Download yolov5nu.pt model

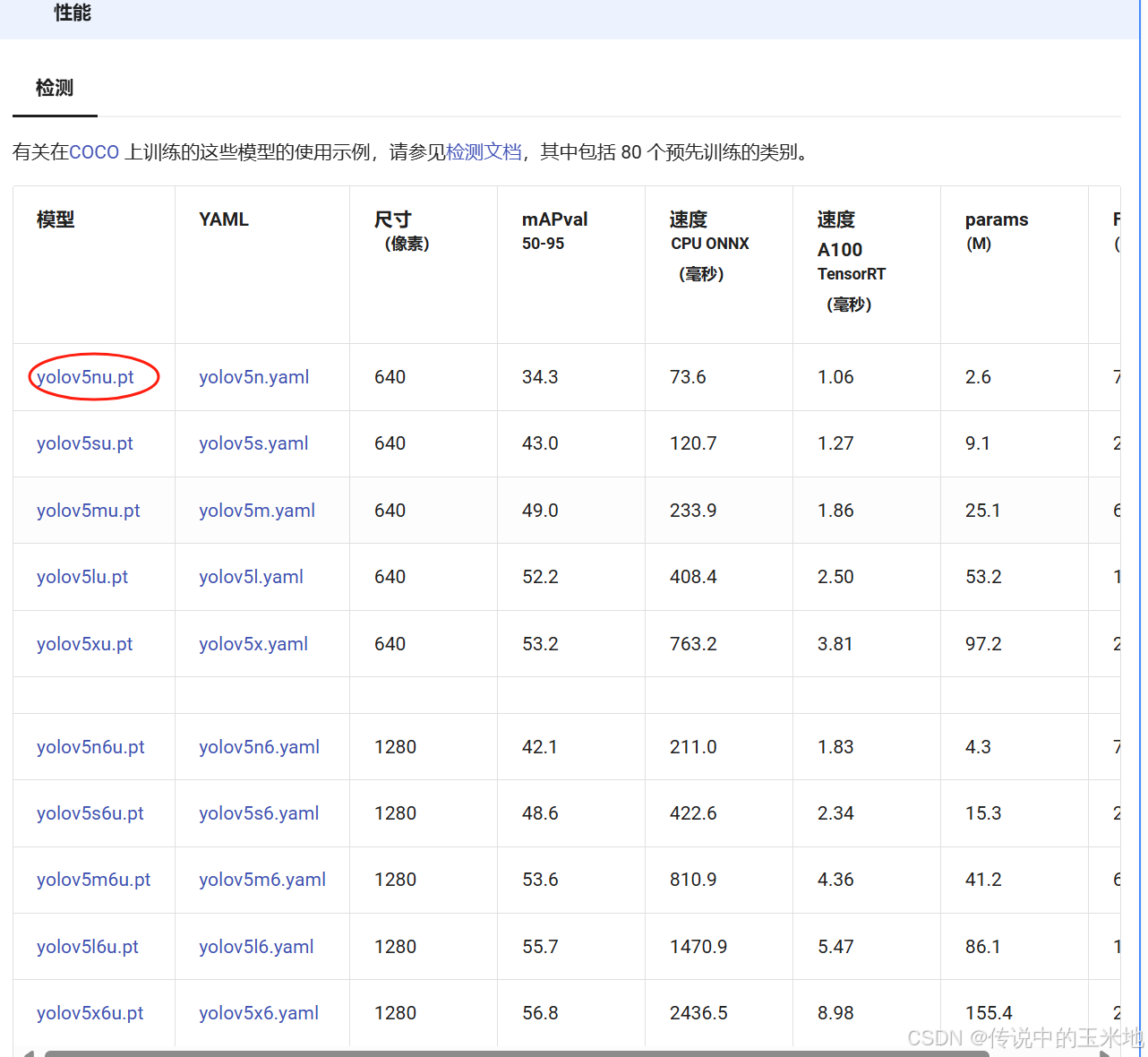tap(85, 377)
